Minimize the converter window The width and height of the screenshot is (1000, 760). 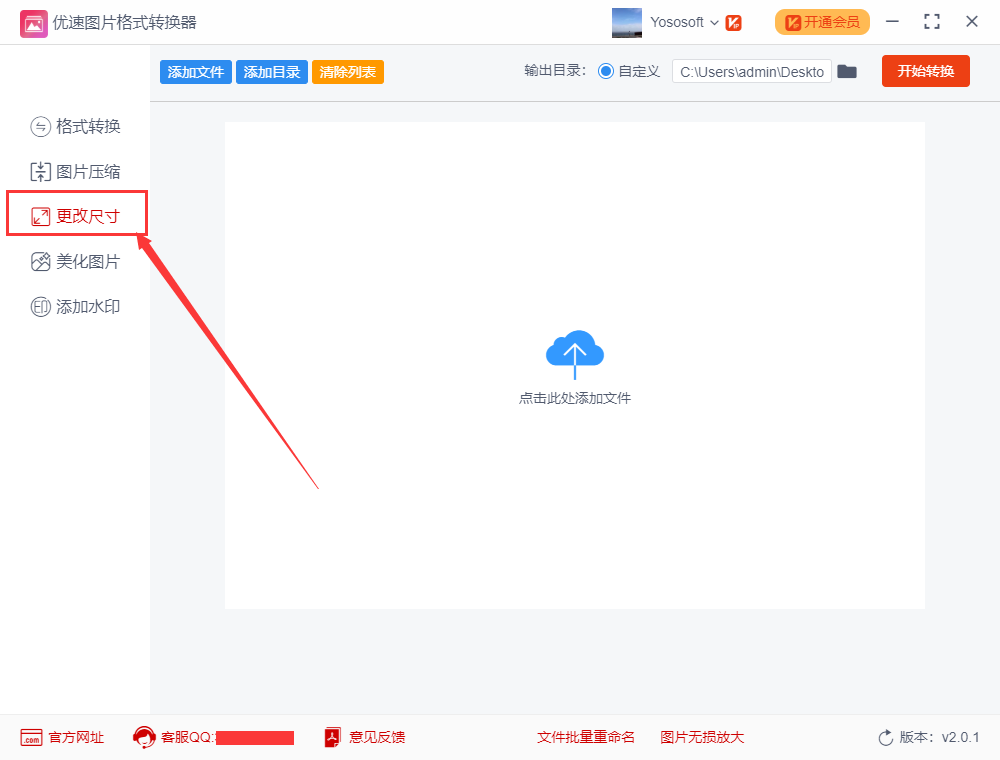tap(892, 22)
